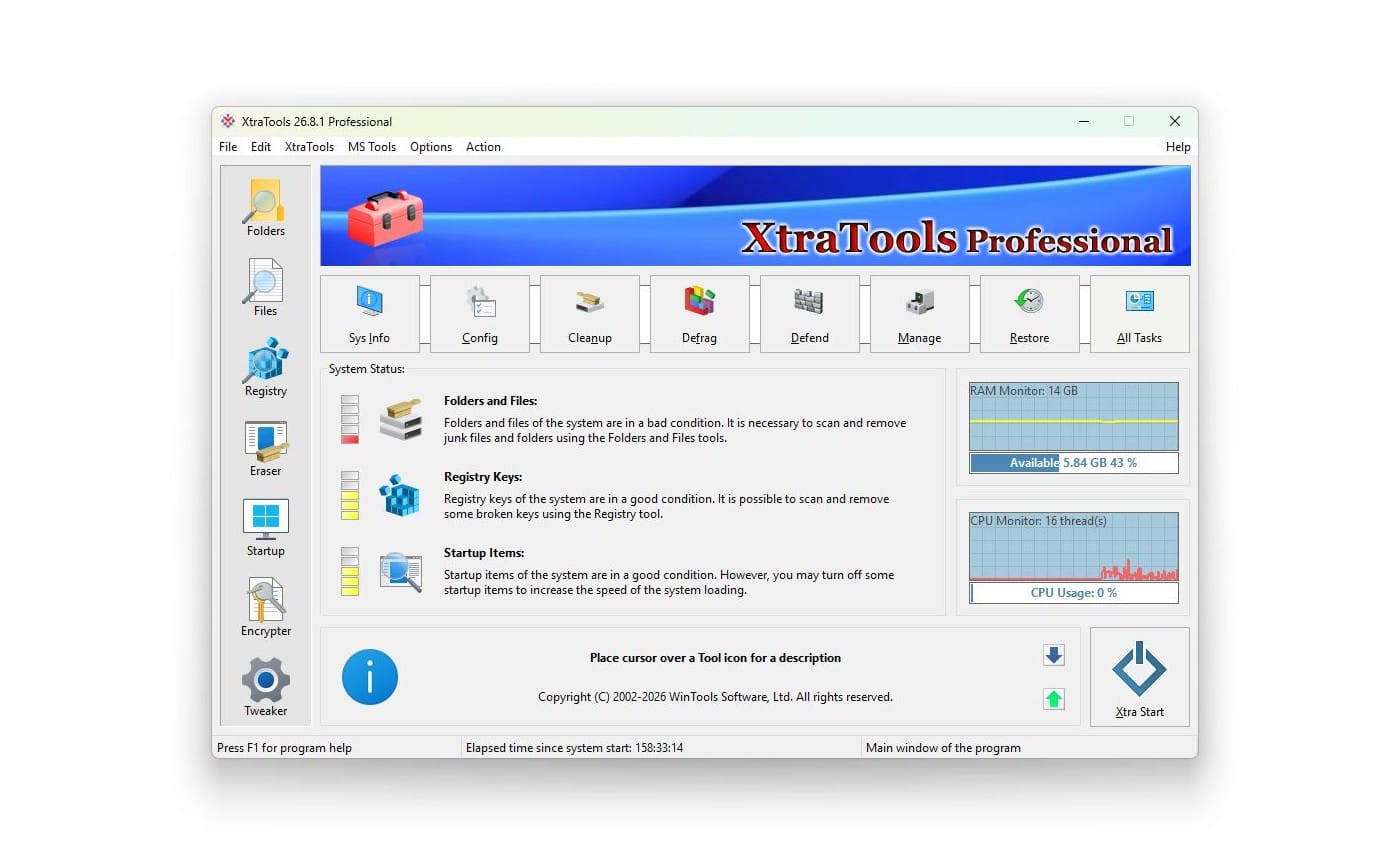The height and width of the screenshot is (868, 1389).
Task: Click the elapsed time status bar entry
Action: tap(574, 748)
